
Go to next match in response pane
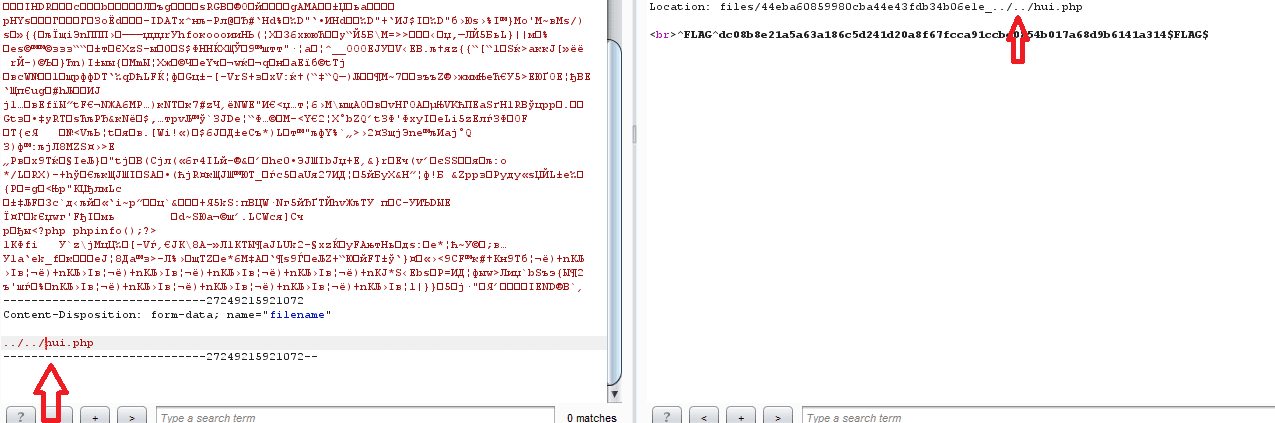[779, 415]
